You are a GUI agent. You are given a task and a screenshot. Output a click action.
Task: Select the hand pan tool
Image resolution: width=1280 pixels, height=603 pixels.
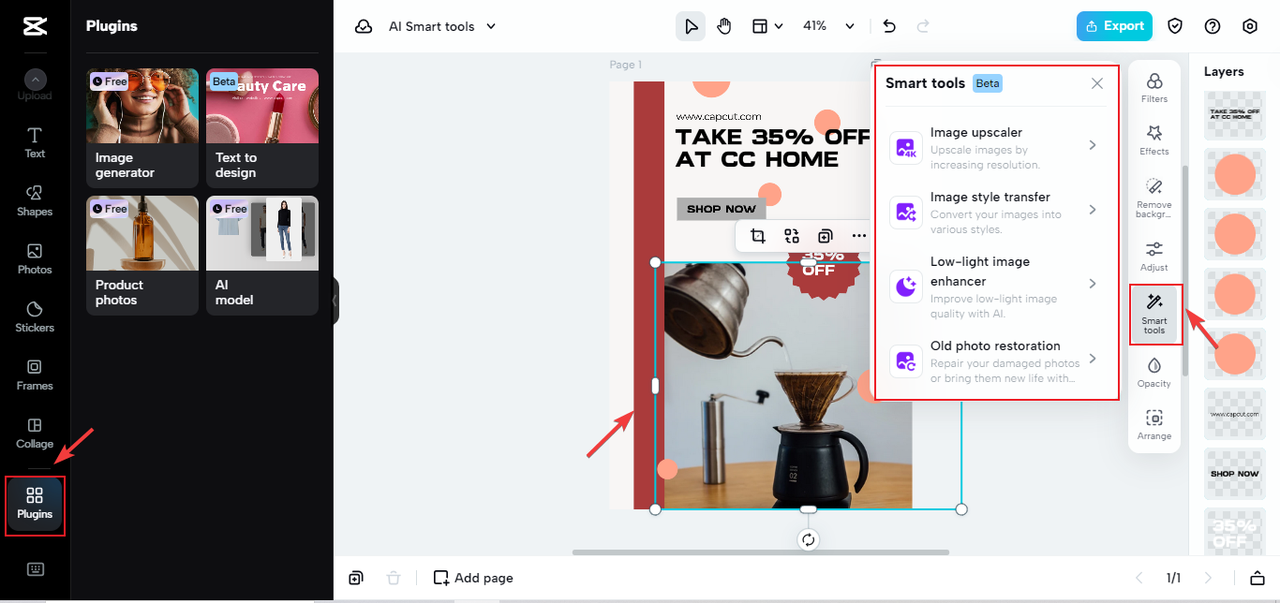(724, 26)
